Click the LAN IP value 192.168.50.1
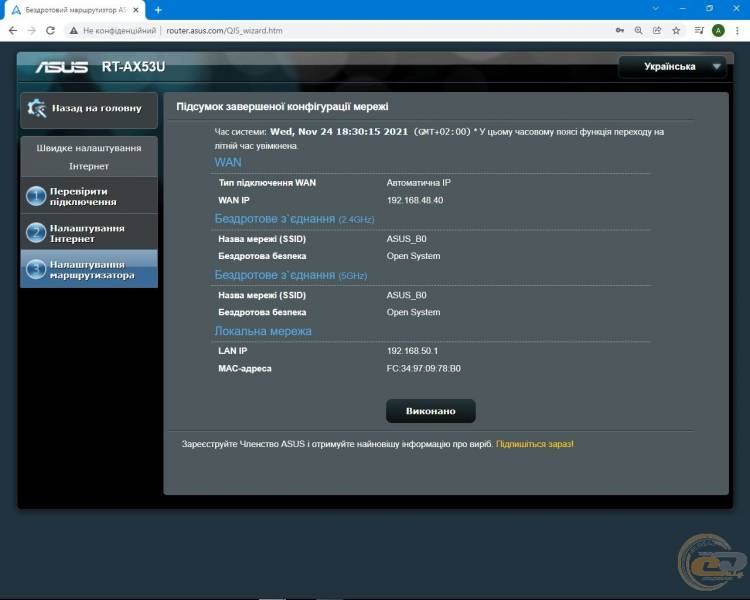The image size is (750, 600). (x=412, y=351)
